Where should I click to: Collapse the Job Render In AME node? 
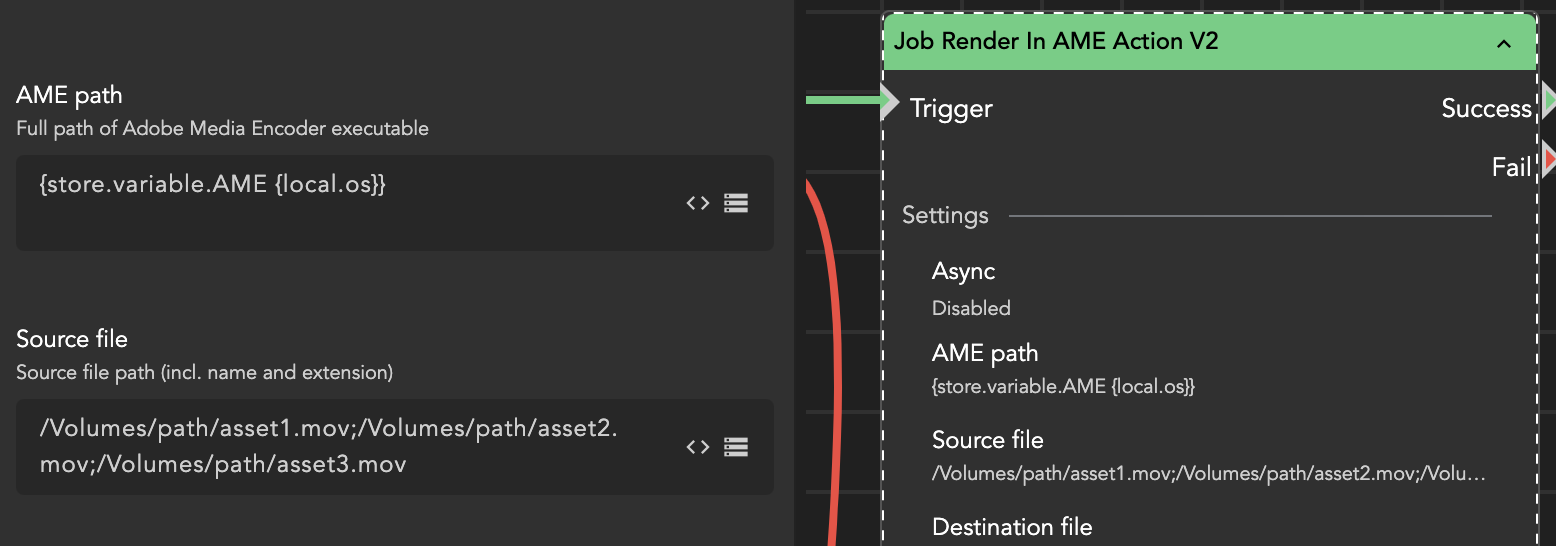coord(1502,43)
